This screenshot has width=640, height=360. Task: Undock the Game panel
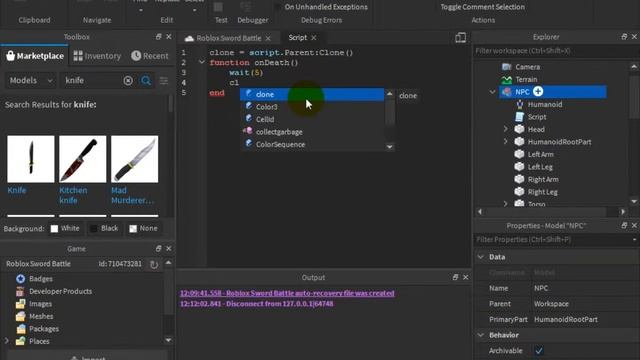click(158, 248)
